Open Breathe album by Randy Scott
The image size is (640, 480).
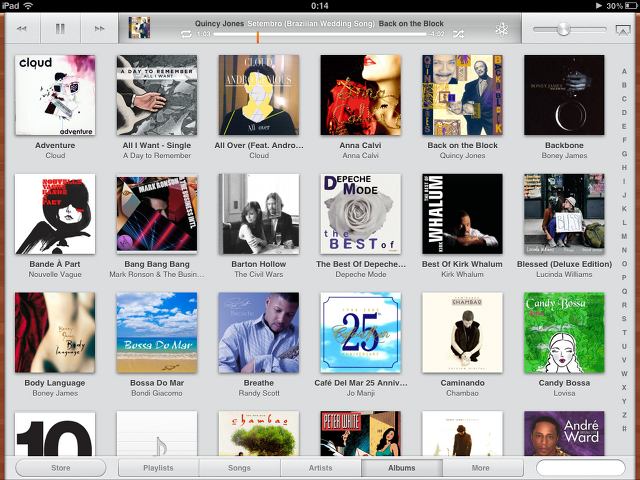[x=259, y=332]
